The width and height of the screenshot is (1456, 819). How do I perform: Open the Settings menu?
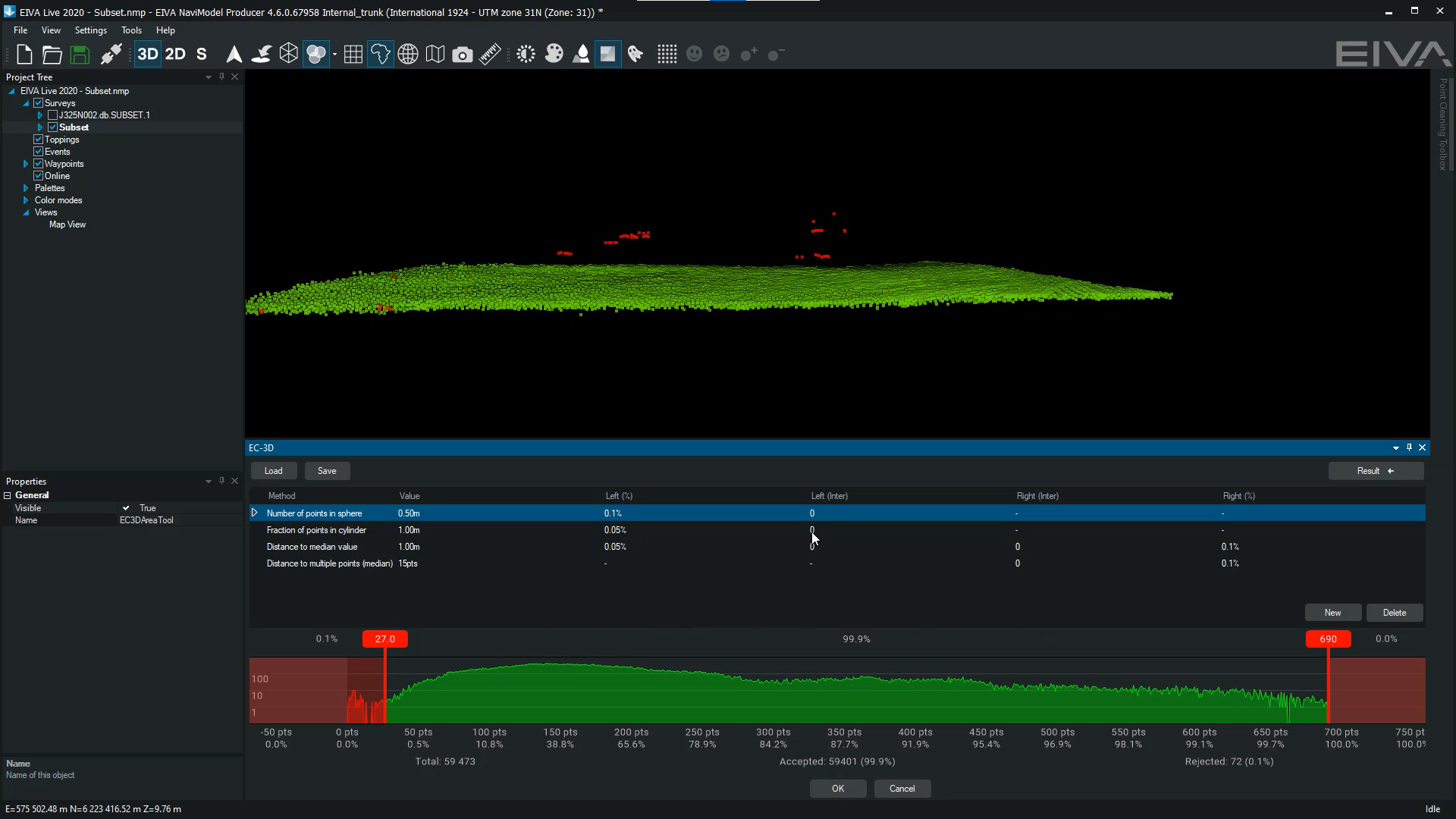point(90,30)
